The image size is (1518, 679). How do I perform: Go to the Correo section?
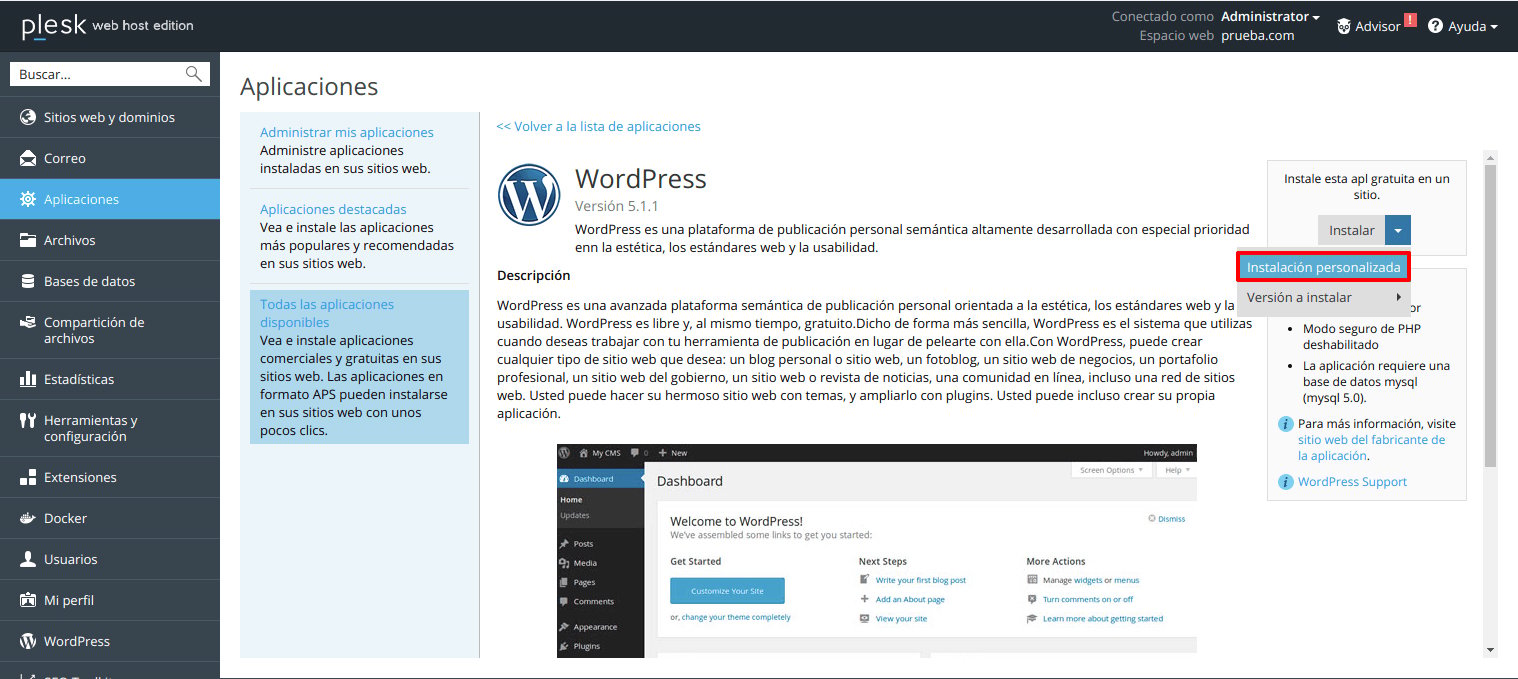point(110,158)
